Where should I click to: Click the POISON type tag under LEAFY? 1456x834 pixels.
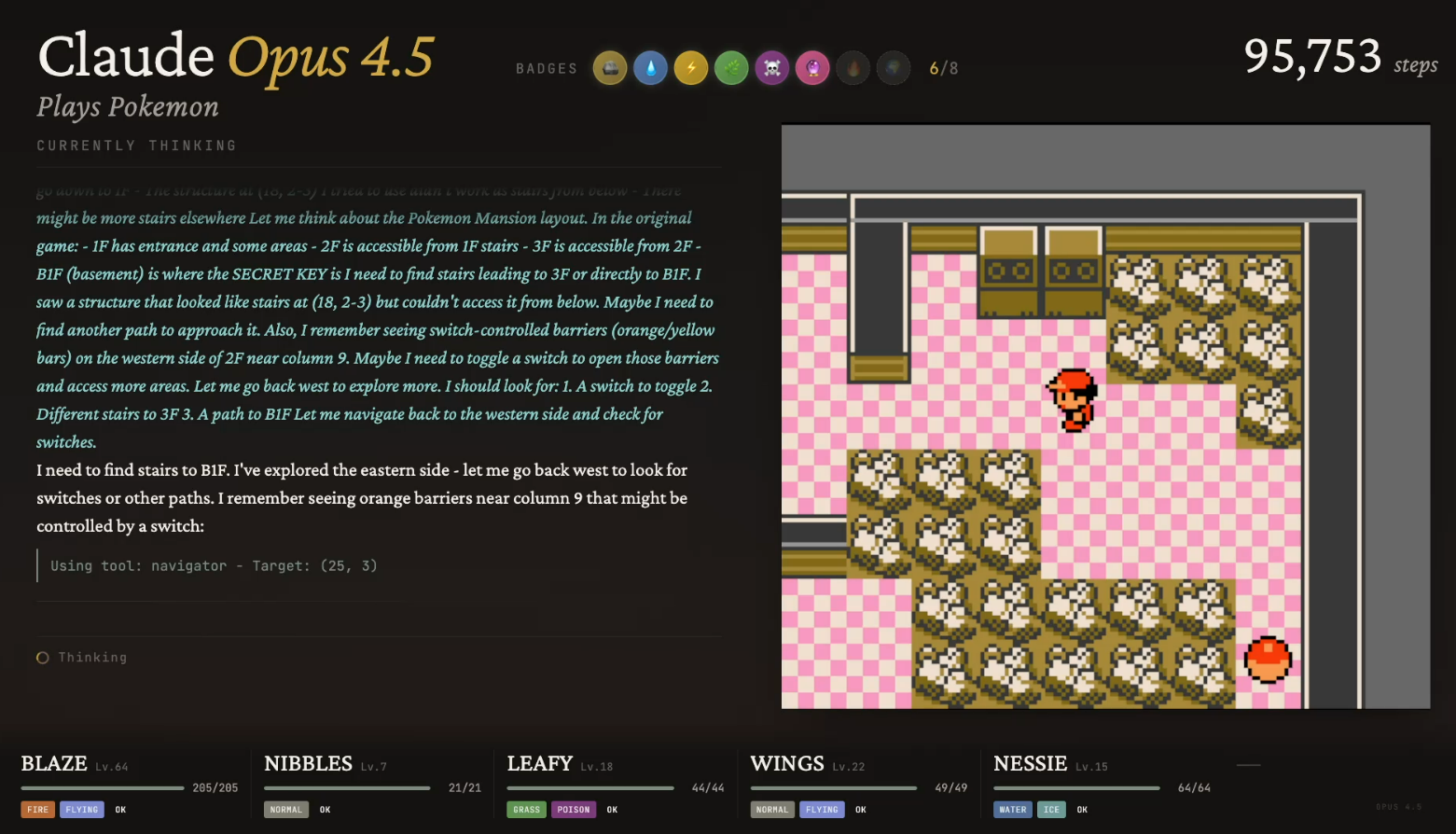[x=574, y=810]
